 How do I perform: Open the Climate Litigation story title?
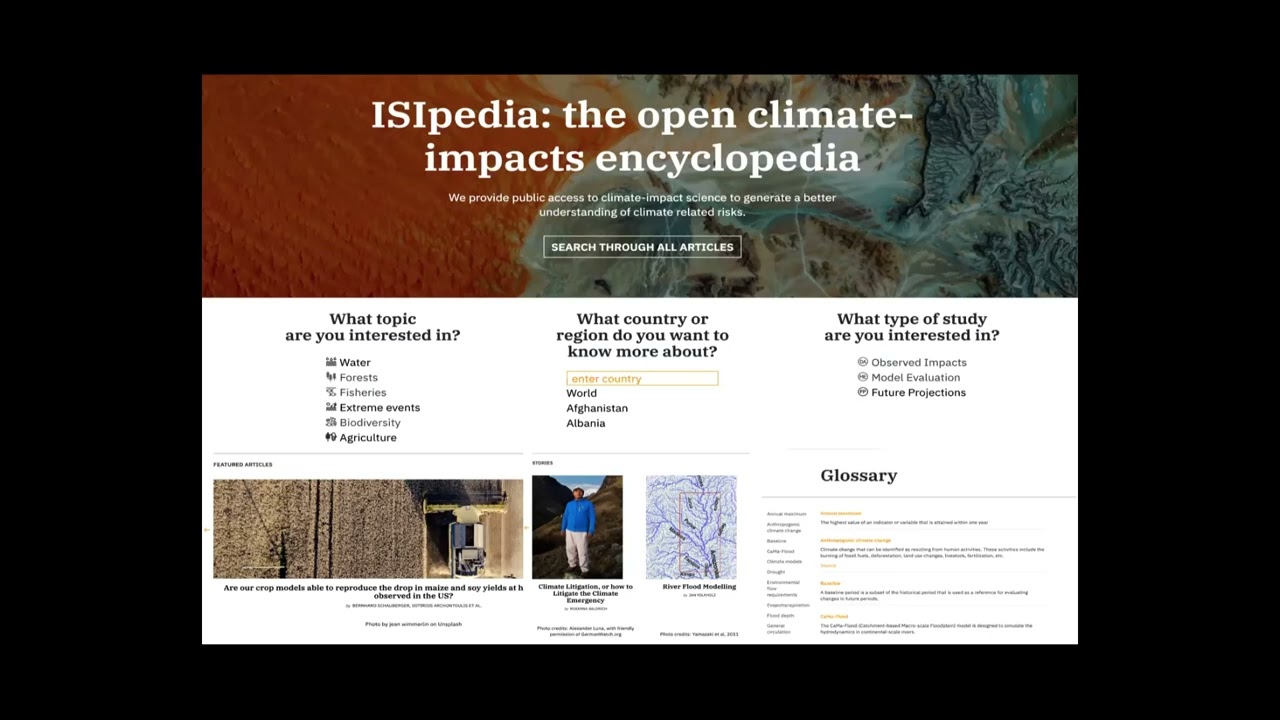(585, 593)
